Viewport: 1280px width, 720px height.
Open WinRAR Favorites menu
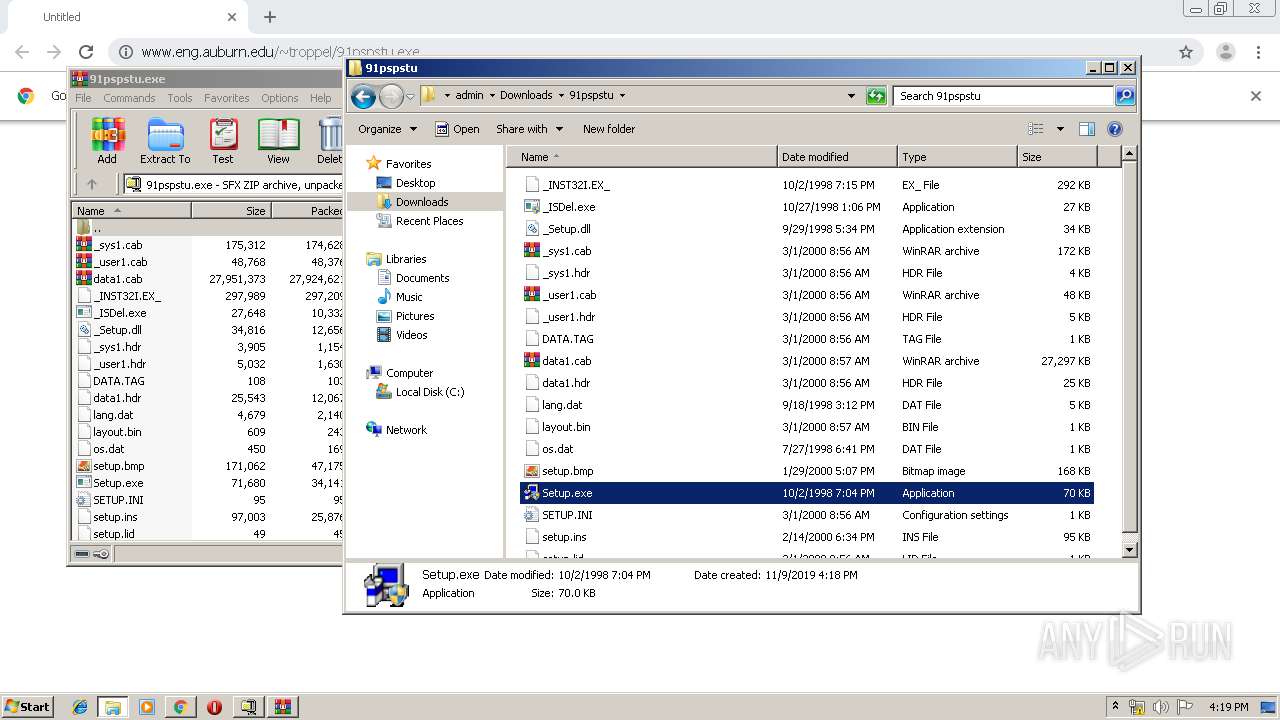(x=227, y=98)
